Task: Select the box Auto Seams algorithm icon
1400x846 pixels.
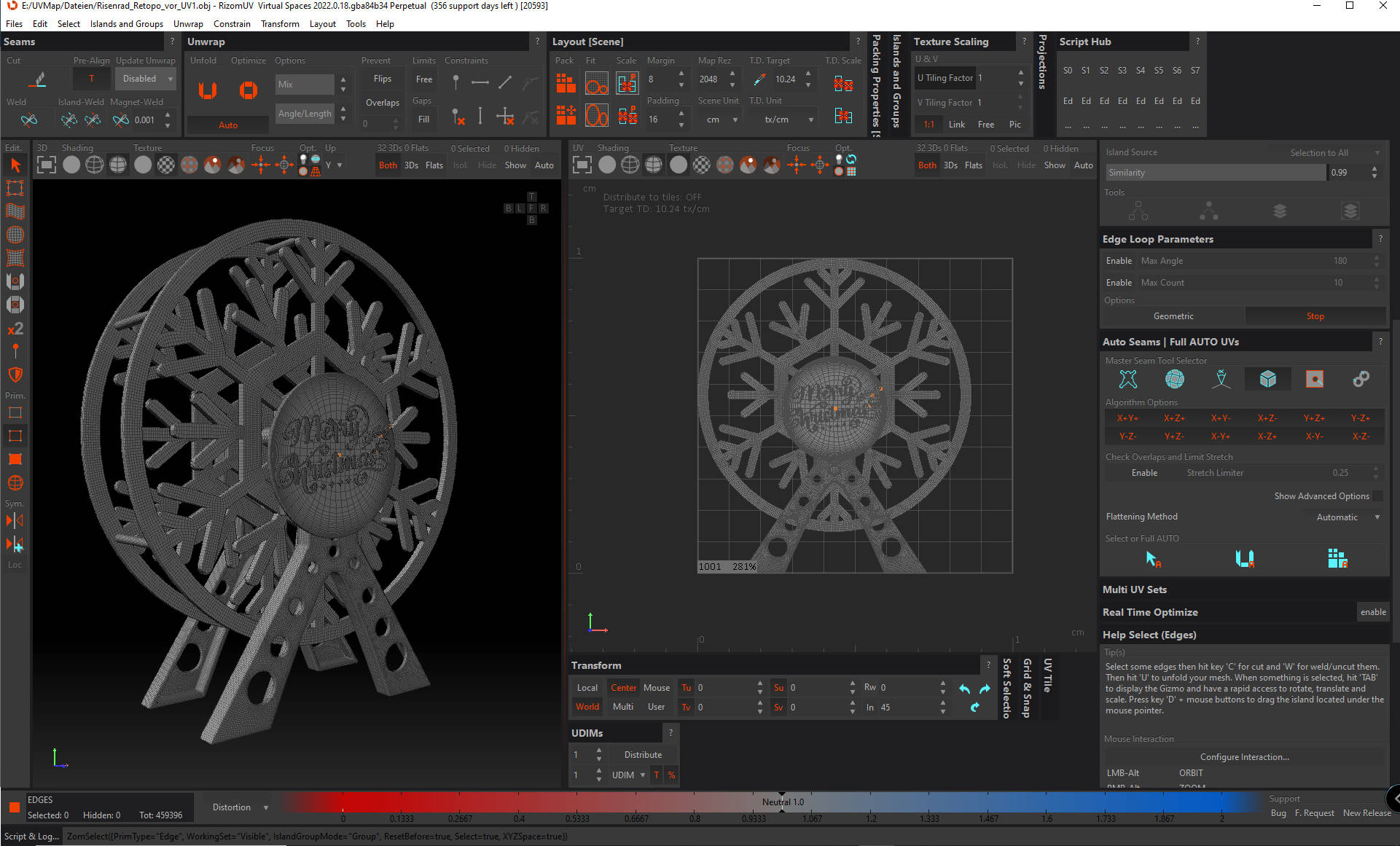Action: [1268, 379]
